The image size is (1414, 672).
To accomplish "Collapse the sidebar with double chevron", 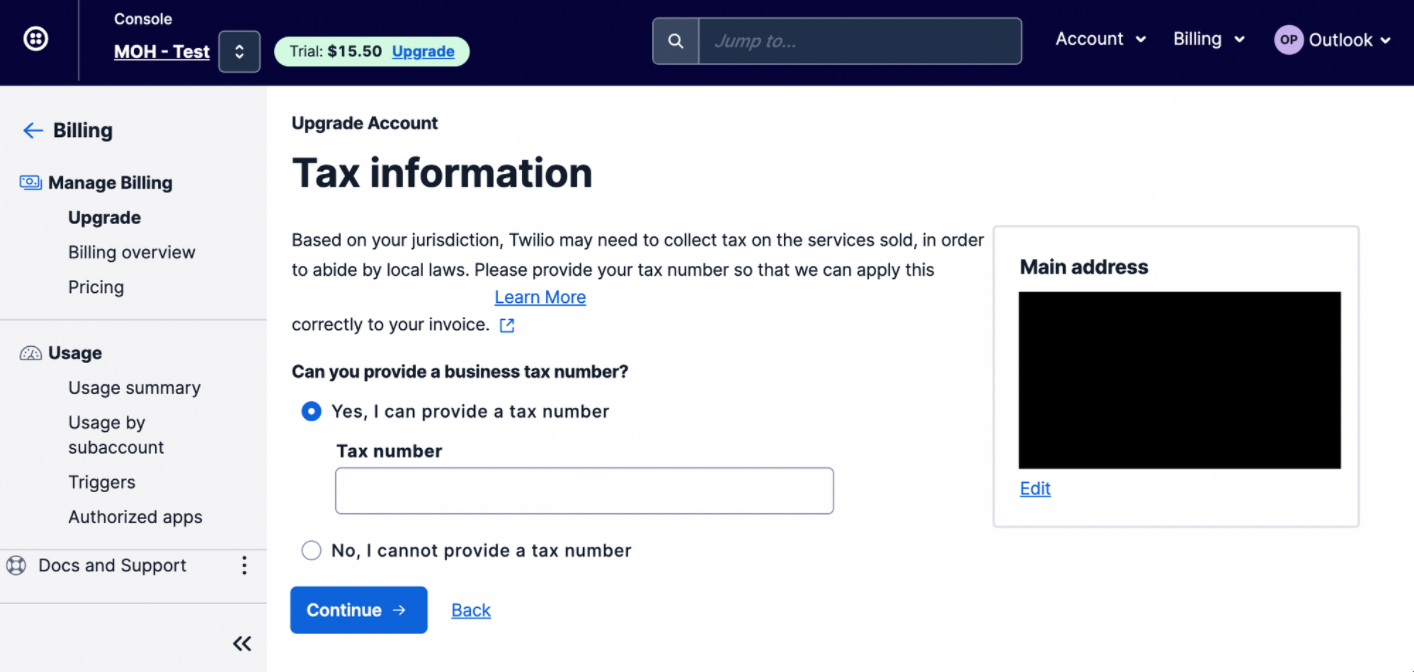I will [x=242, y=643].
